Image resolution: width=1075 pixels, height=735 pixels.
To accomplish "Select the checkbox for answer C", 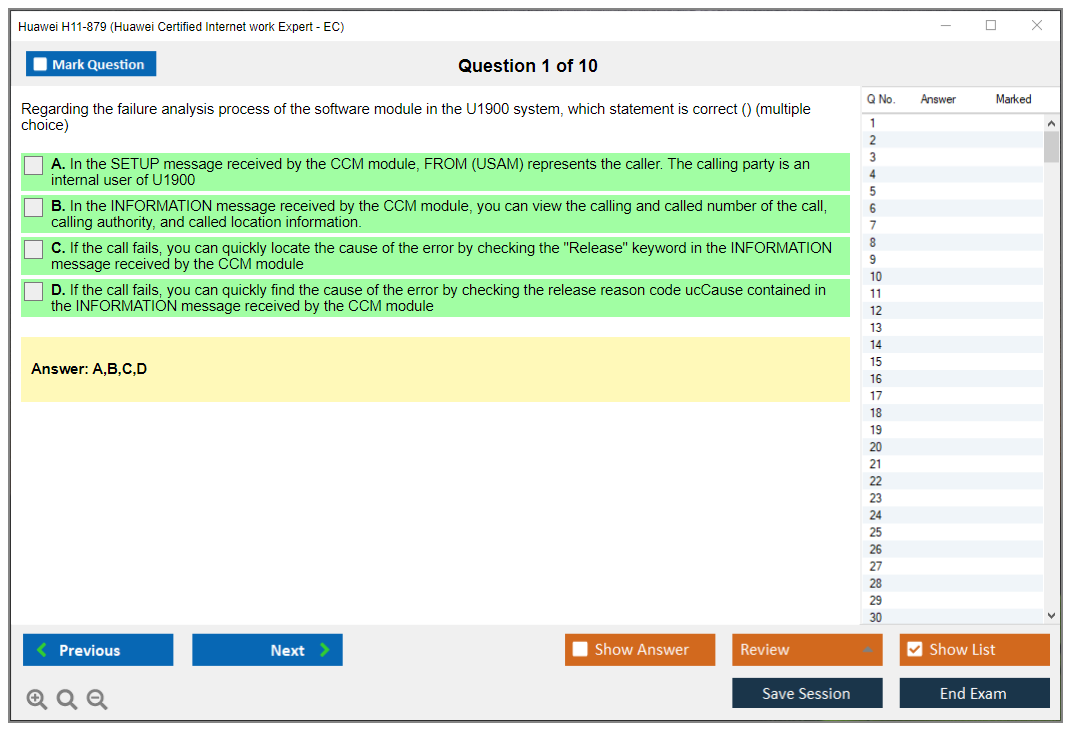I will pyautogui.click(x=34, y=249).
